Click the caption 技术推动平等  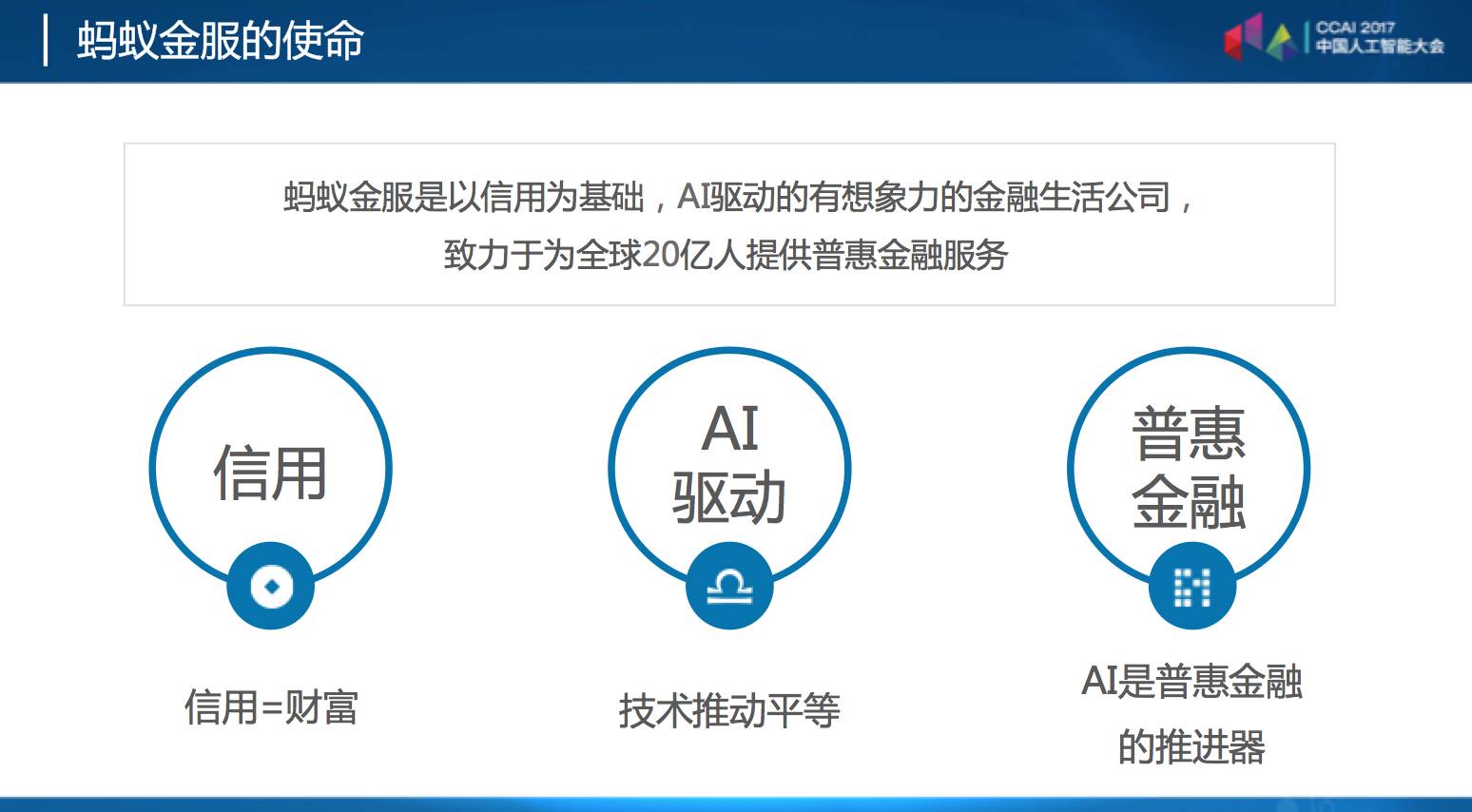729,710
